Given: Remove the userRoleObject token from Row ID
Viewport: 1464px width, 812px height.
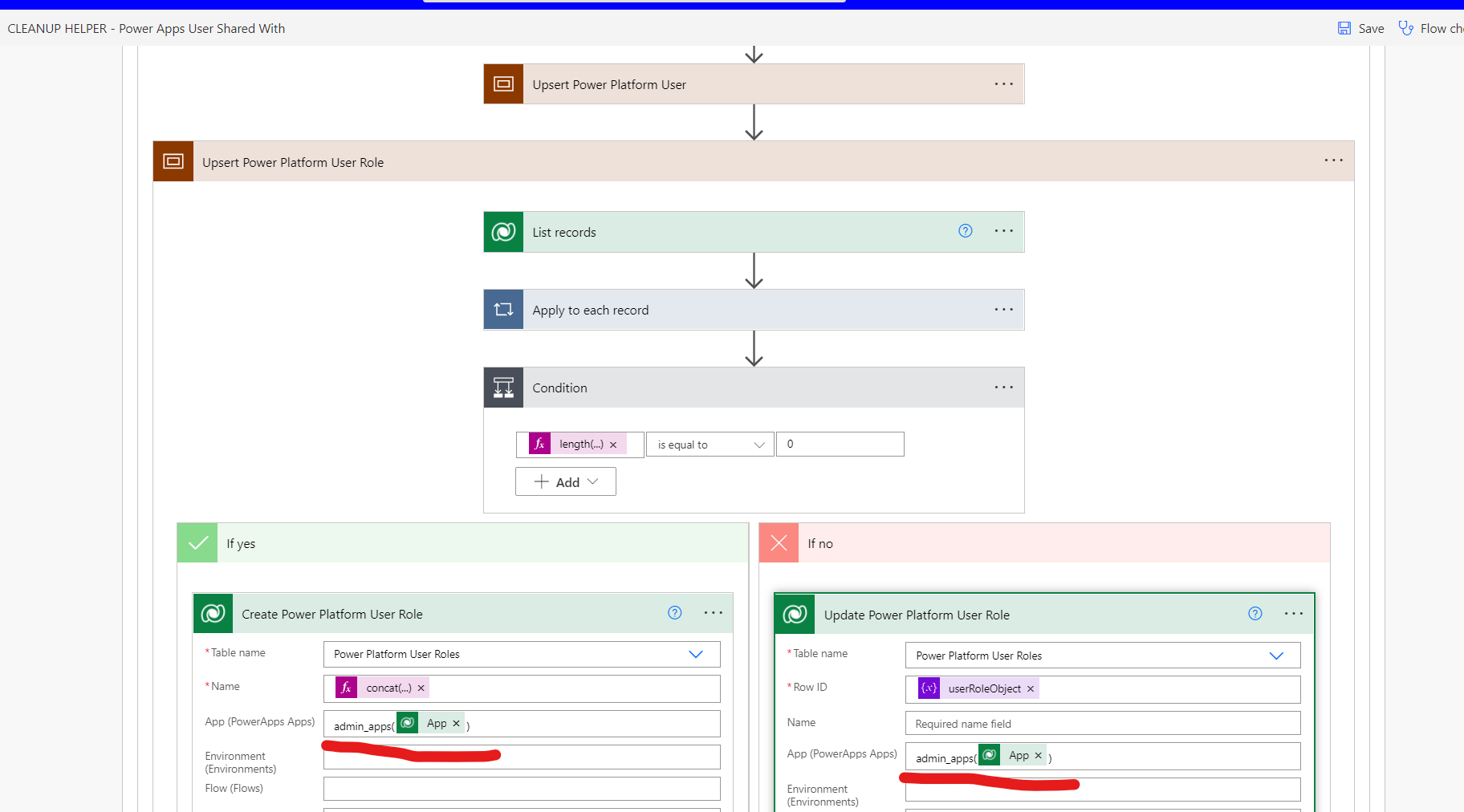Looking at the screenshot, I should click(1030, 688).
